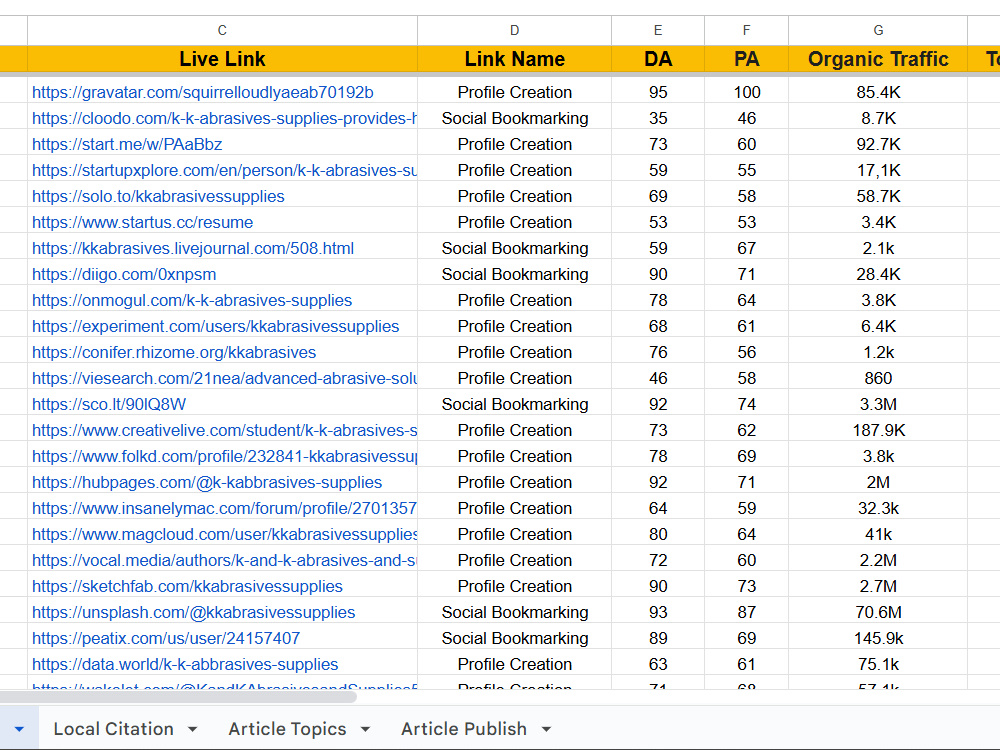Open the hubpages.com @k-kabbrasives-supplies link
1000x750 pixels.
[207, 483]
